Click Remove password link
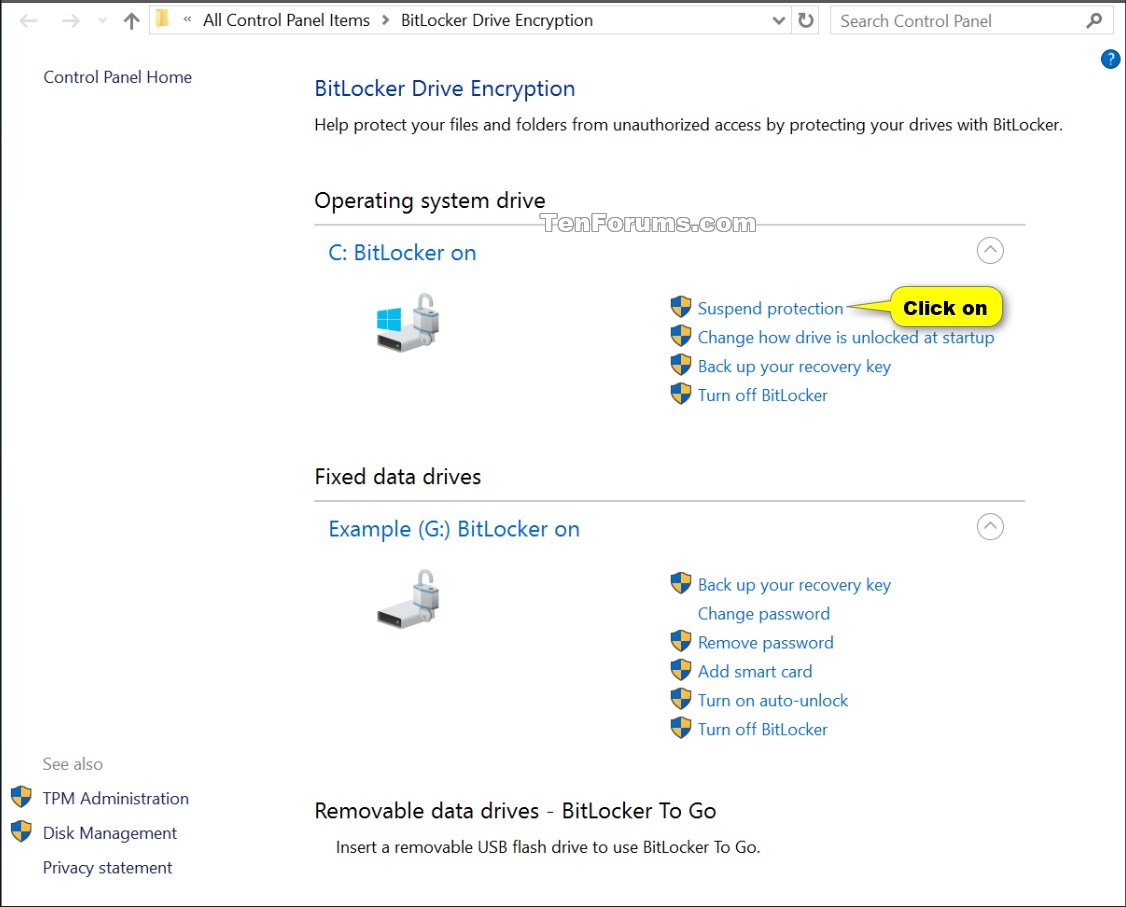Image resolution: width=1126 pixels, height=907 pixels. [x=766, y=643]
